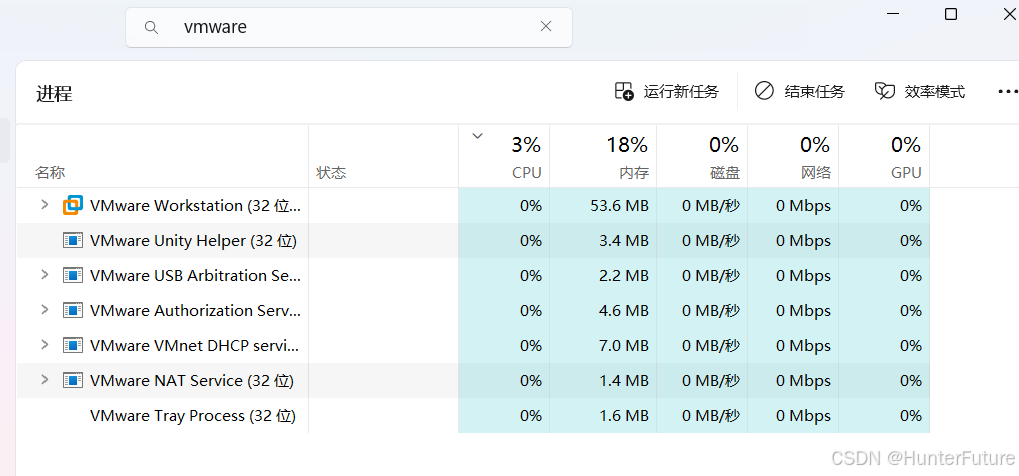This screenshot has width=1019, height=476.
Task: Click the End task circle-slash icon
Action: [764, 91]
